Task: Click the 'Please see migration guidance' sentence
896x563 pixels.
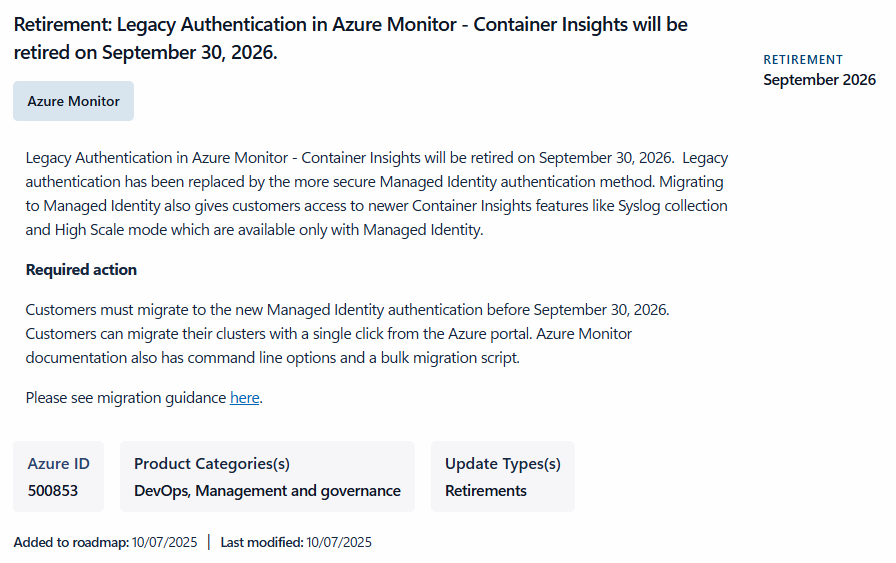Action: click(x=144, y=398)
